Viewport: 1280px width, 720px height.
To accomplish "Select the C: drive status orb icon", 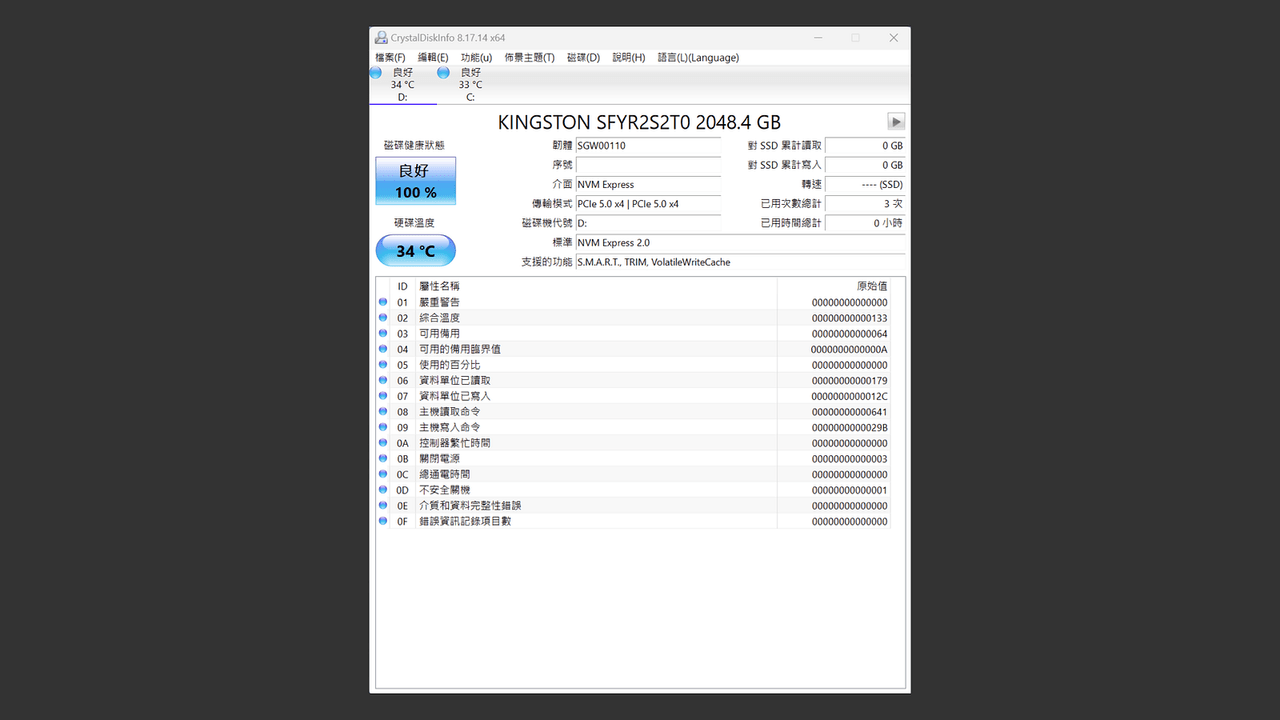I will (x=443, y=73).
